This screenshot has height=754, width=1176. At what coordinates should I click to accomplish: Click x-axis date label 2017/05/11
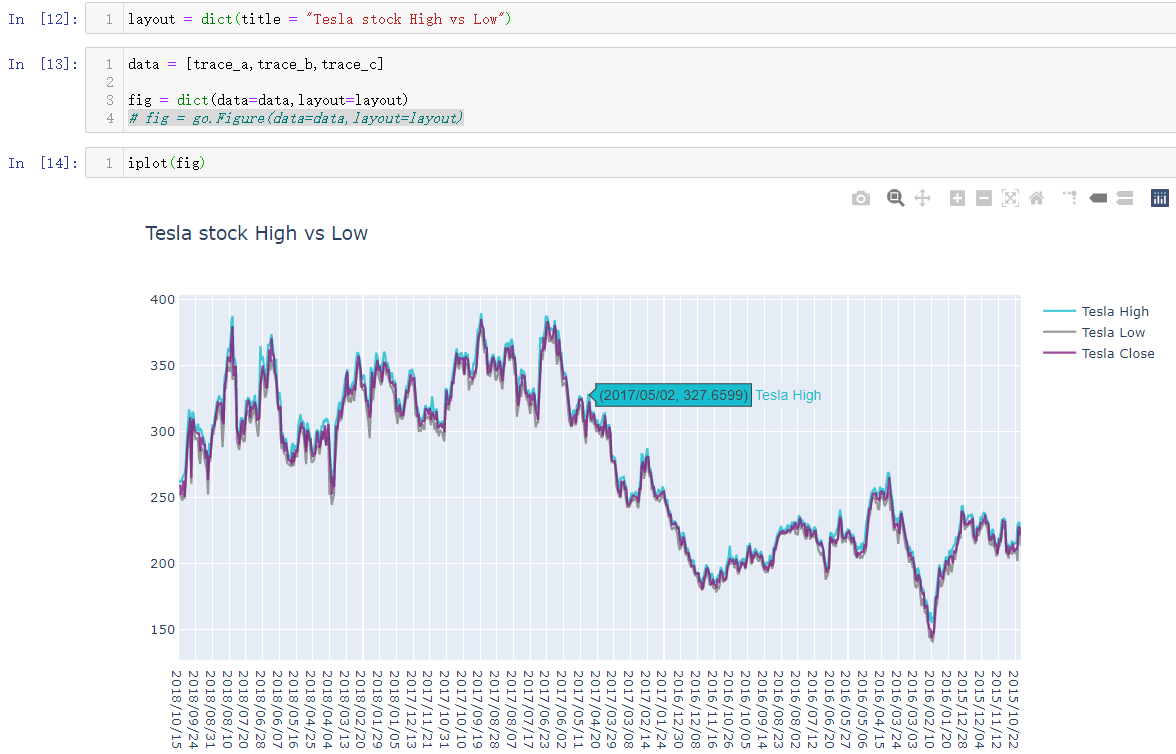[x=579, y=709]
